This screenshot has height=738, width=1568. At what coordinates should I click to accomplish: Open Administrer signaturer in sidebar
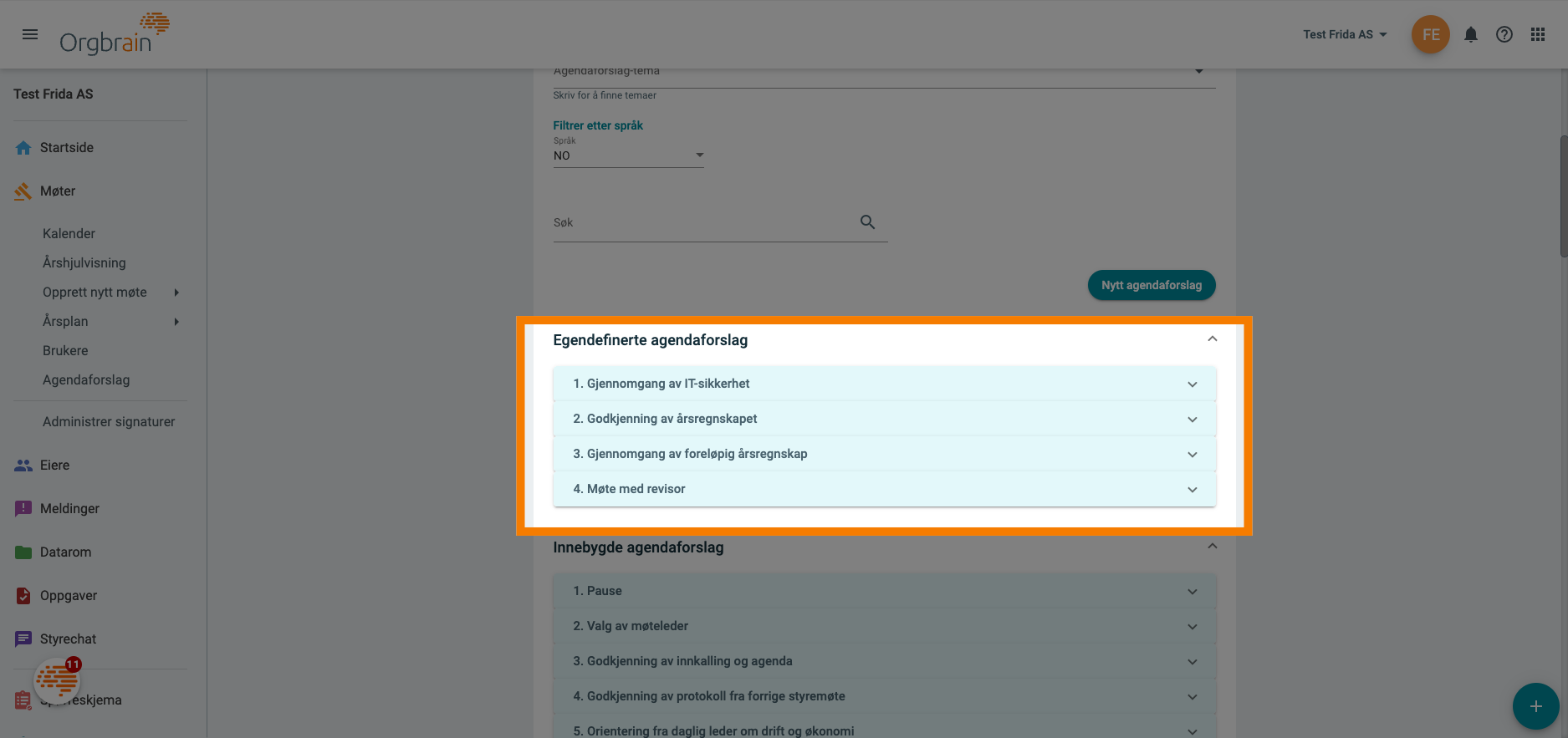(x=109, y=422)
